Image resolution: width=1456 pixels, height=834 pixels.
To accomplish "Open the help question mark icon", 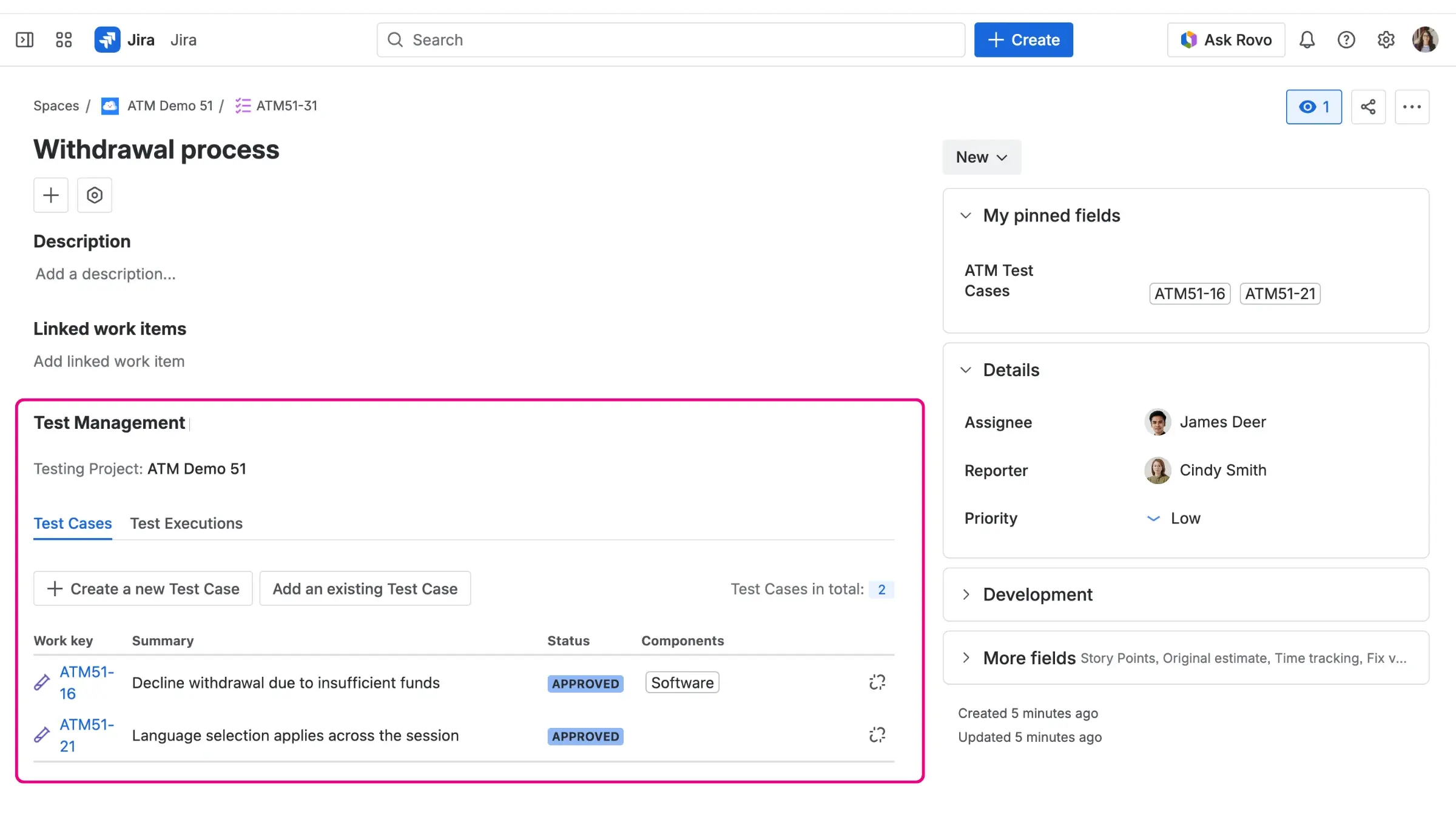I will [1347, 39].
